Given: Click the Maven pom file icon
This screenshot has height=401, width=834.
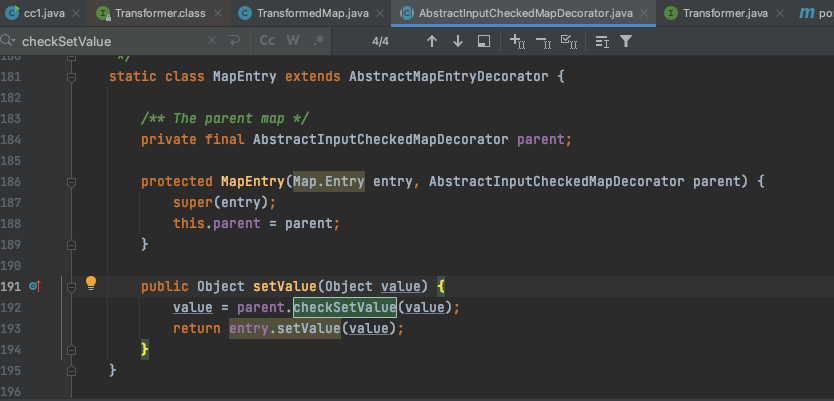Looking at the screenshot, I should point(807,13).
